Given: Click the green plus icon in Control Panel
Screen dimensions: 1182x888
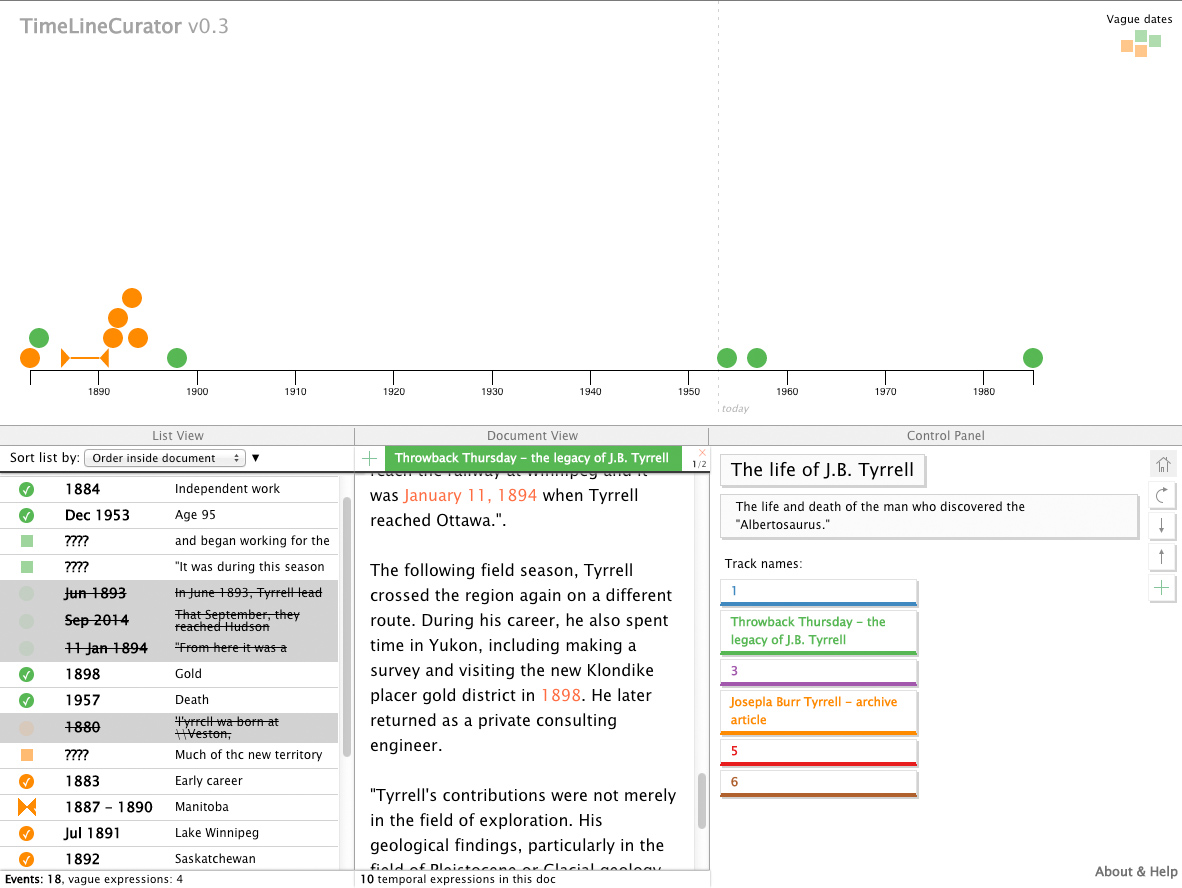Looking at the screenshot, I should point(1161,588).
